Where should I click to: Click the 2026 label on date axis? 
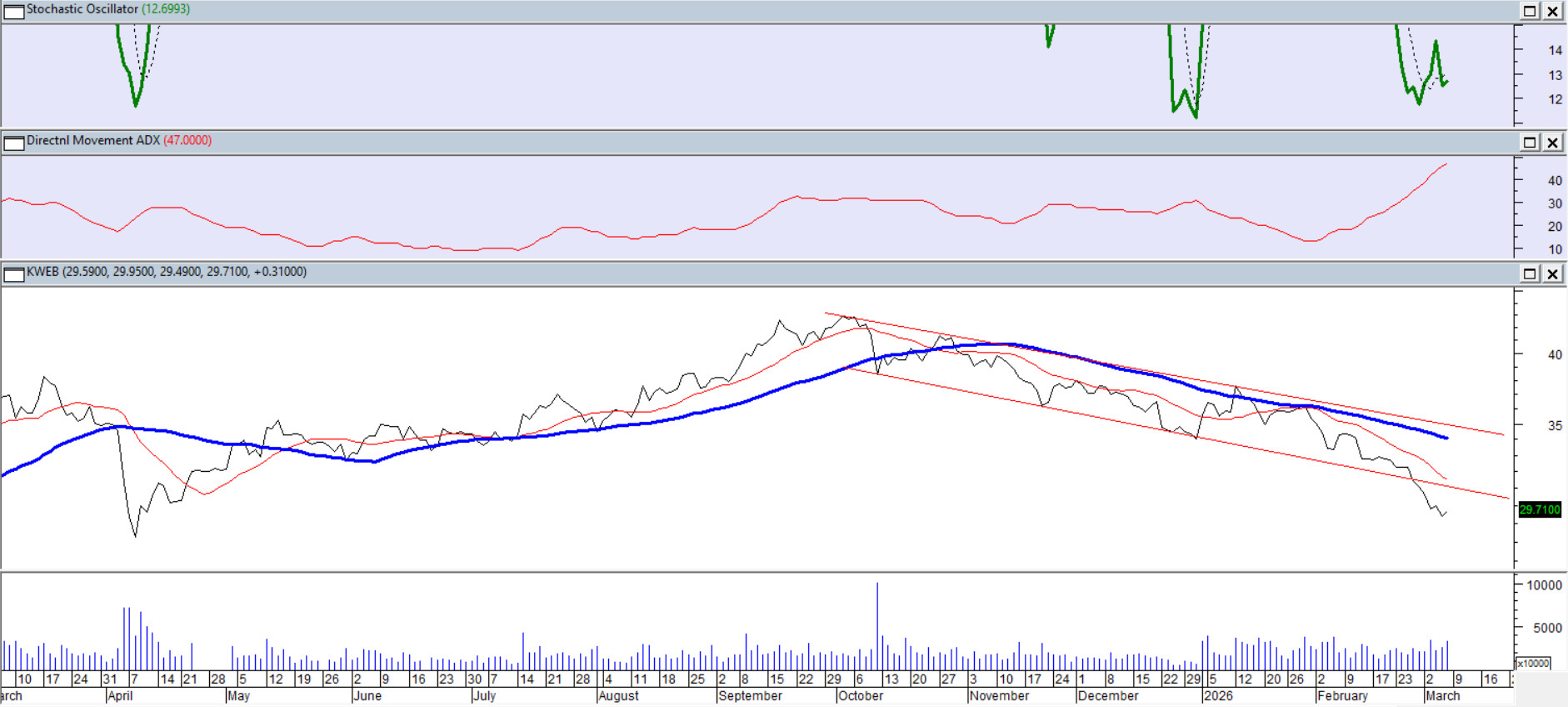pyautogui.click(x=1218, y=695)
